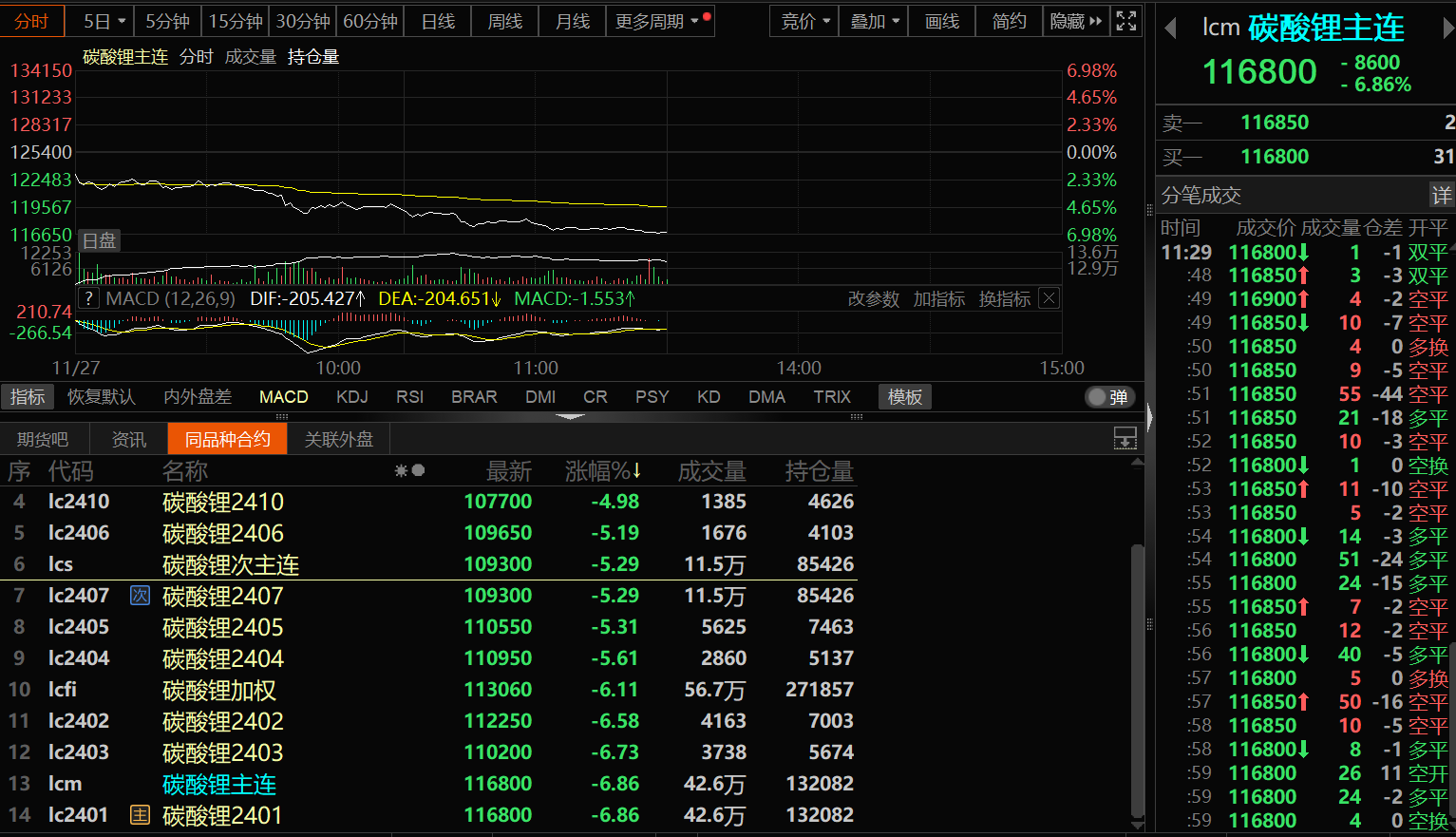Image resolution: width=1456 pixels, height=837 pixels.
Task: Open the 关联外盘 tab
Action: 339,439
